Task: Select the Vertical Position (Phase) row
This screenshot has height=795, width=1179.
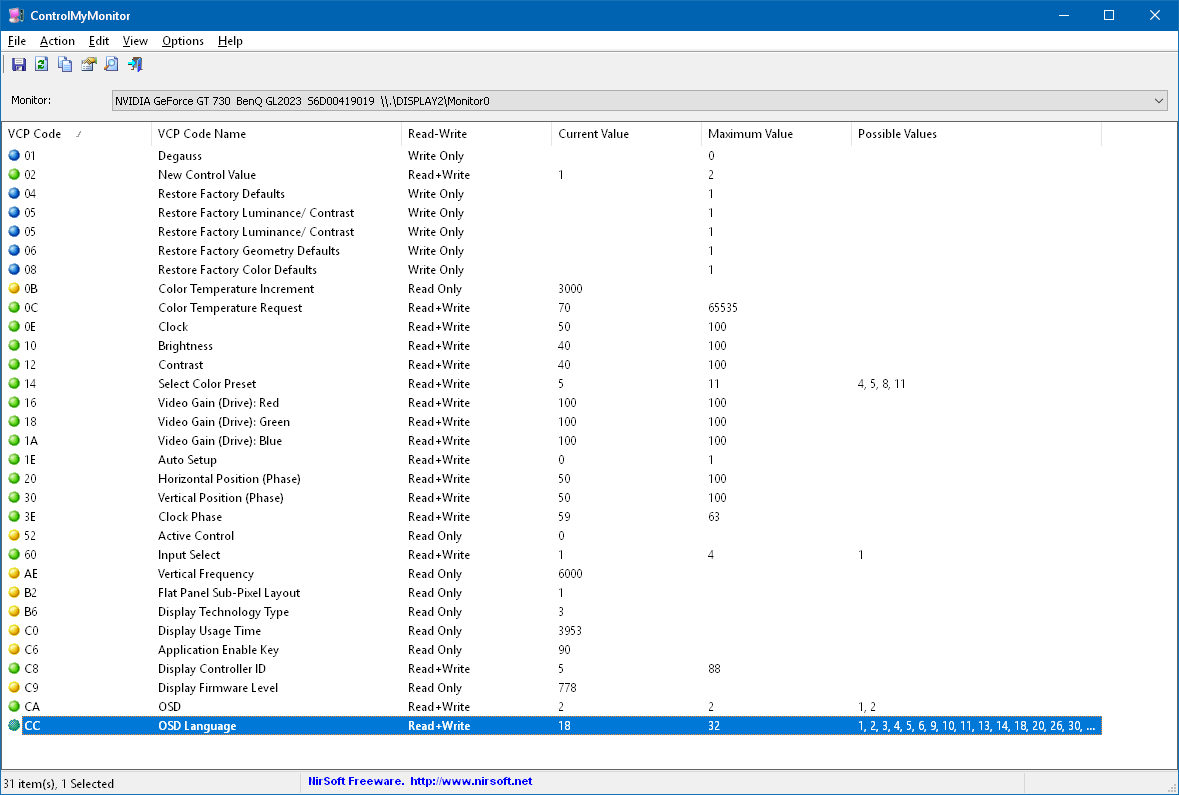Action: 553,498
